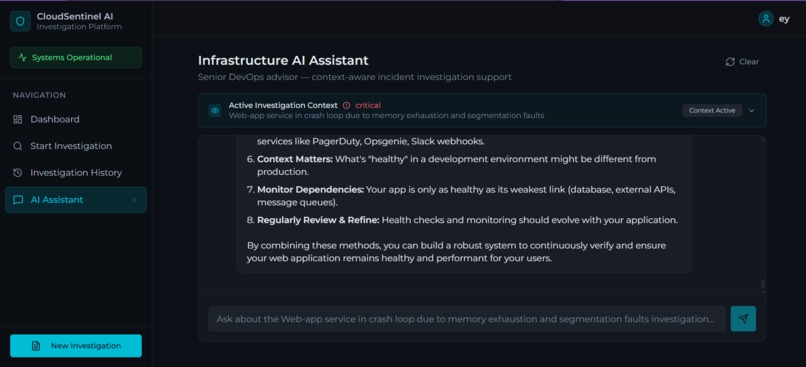
Task: Click the 'PagerDuty, Opsgenie, Slack webhooks' line
Action: click(x=370, y=141)
